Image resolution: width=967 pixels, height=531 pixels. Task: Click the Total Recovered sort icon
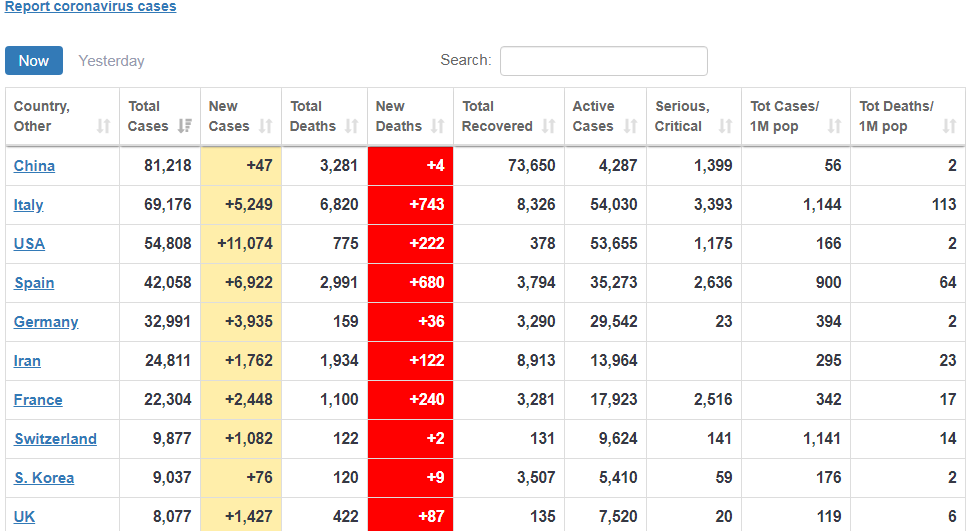[548, 126]
